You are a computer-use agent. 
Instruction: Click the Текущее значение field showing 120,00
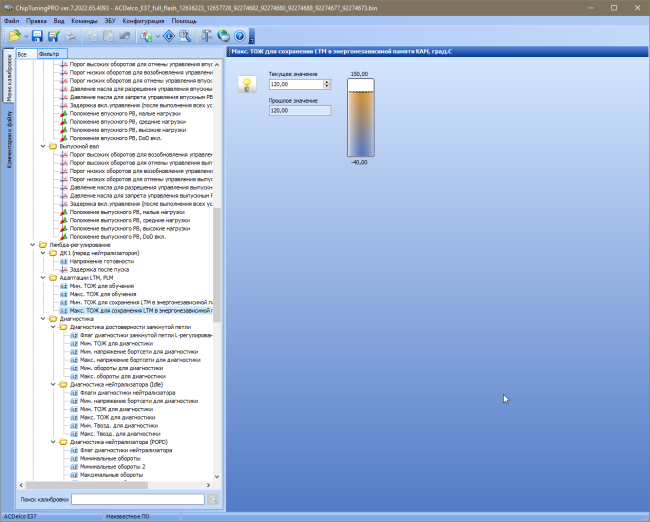(x=296, y=84)
